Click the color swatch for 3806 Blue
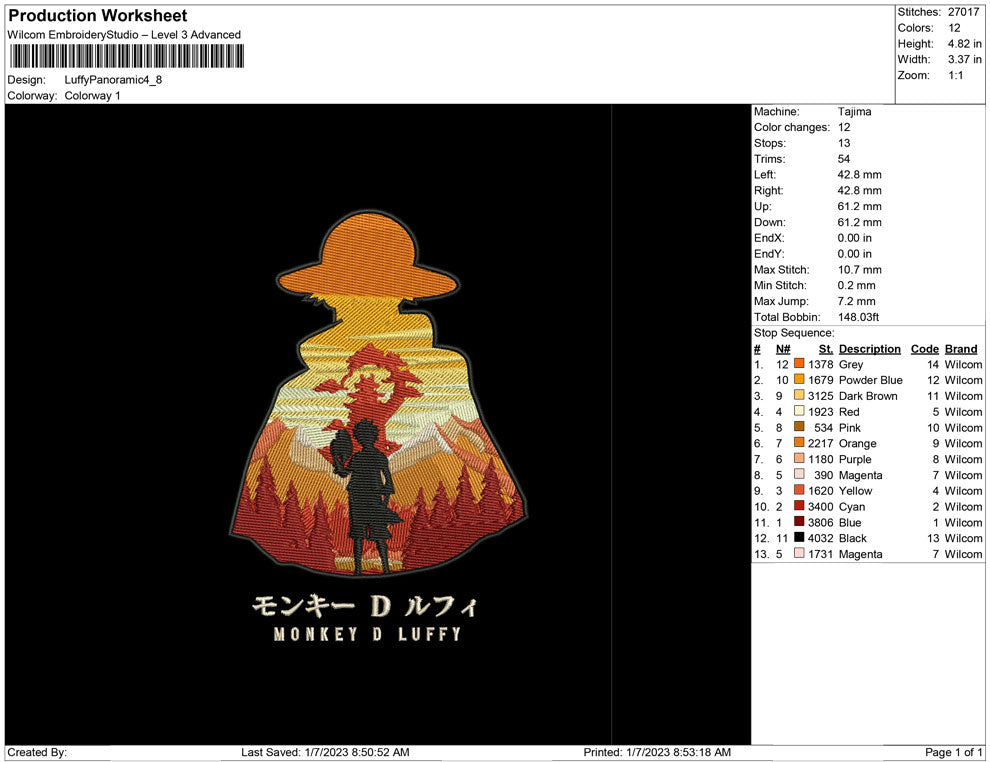The height and width of the screenshot is (762, 990). coord(799,521)
